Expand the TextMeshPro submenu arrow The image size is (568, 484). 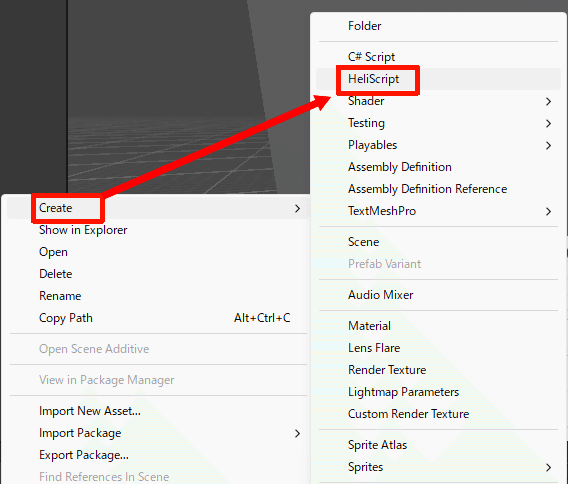(x=548, y=212)
